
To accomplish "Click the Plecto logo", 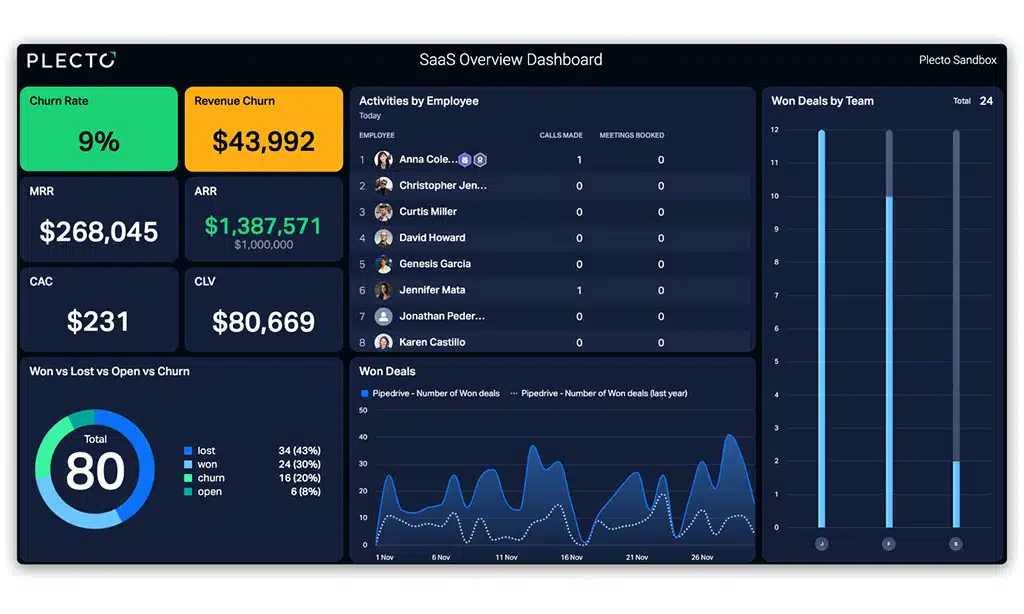I will coord(70,60).
